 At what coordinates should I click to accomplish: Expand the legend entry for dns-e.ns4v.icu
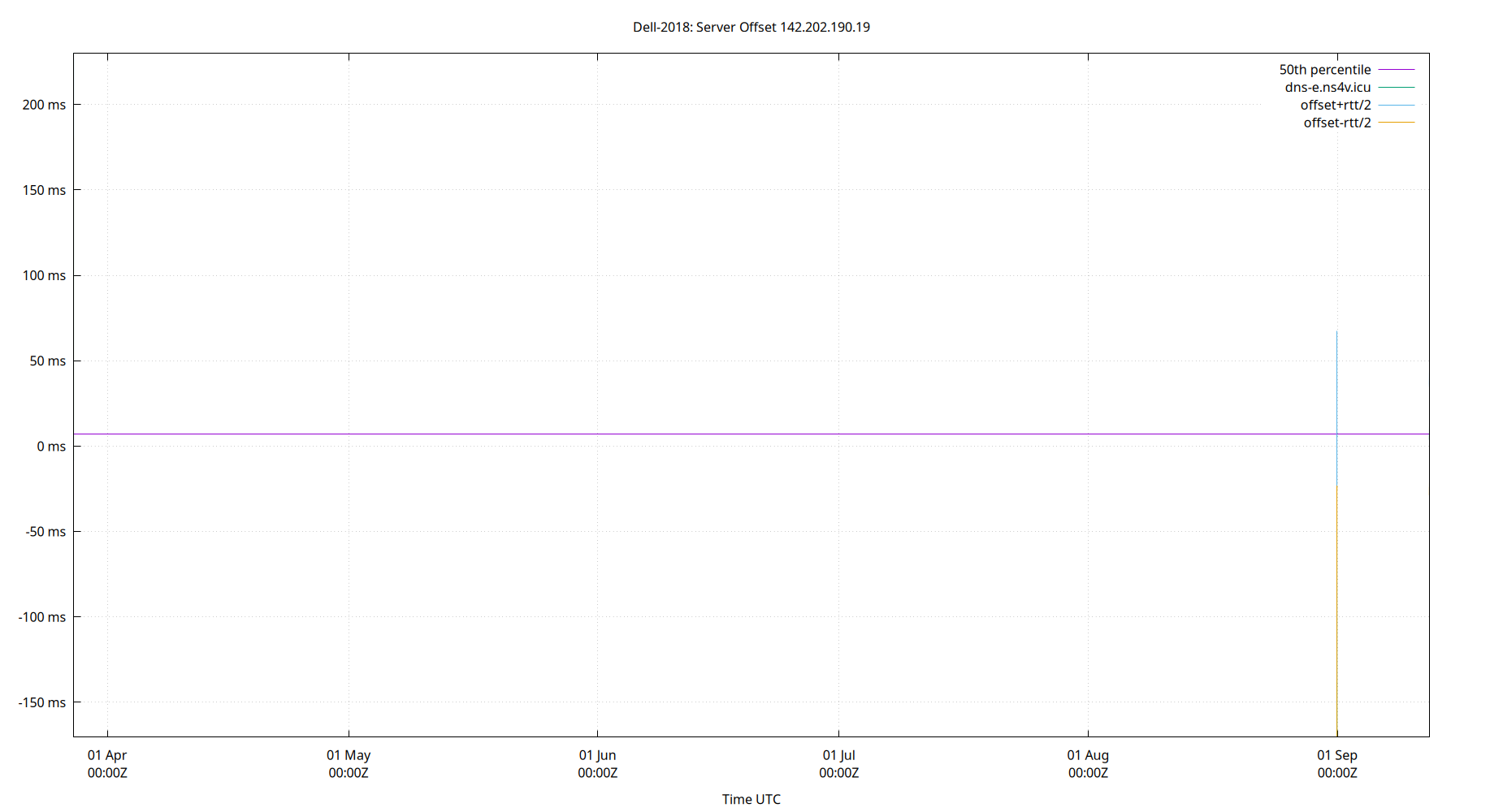[x=1328, y=87]
